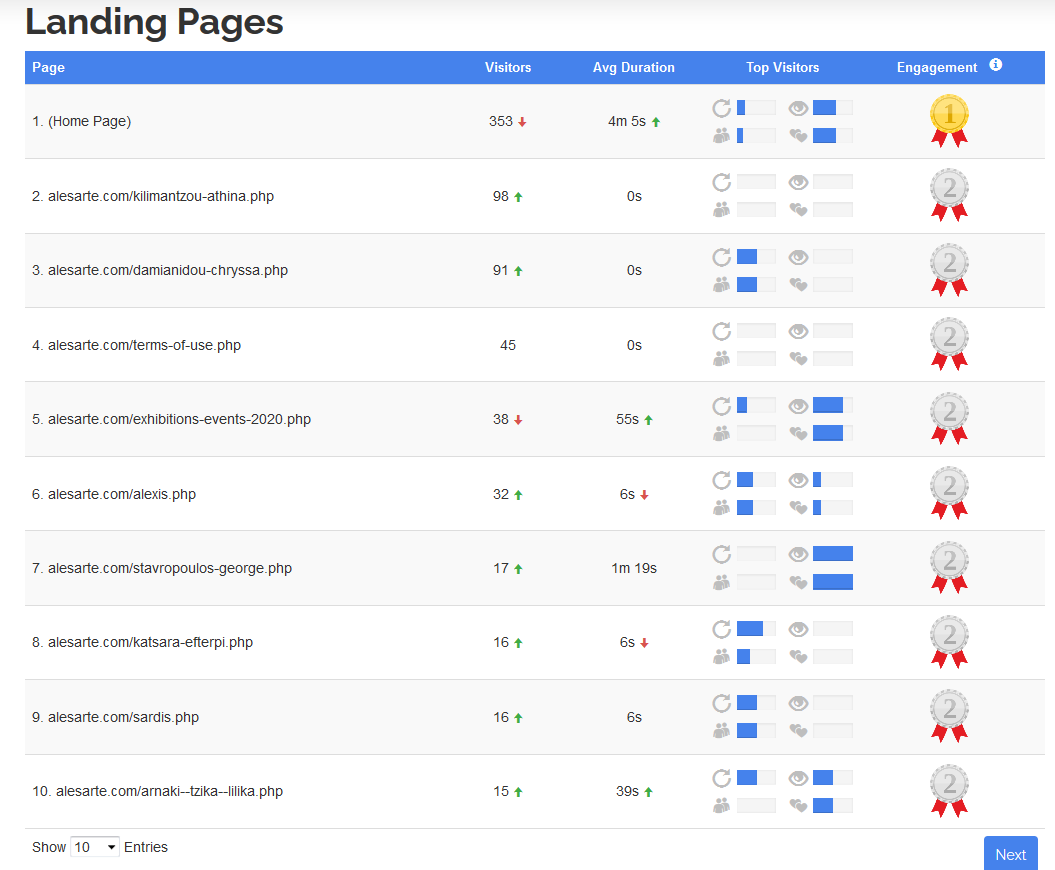The height and width of the screenshot is (870, 1055).
Task: Open alesarte.com/stavropoulos-george.php entry
Action: [161, 568]
